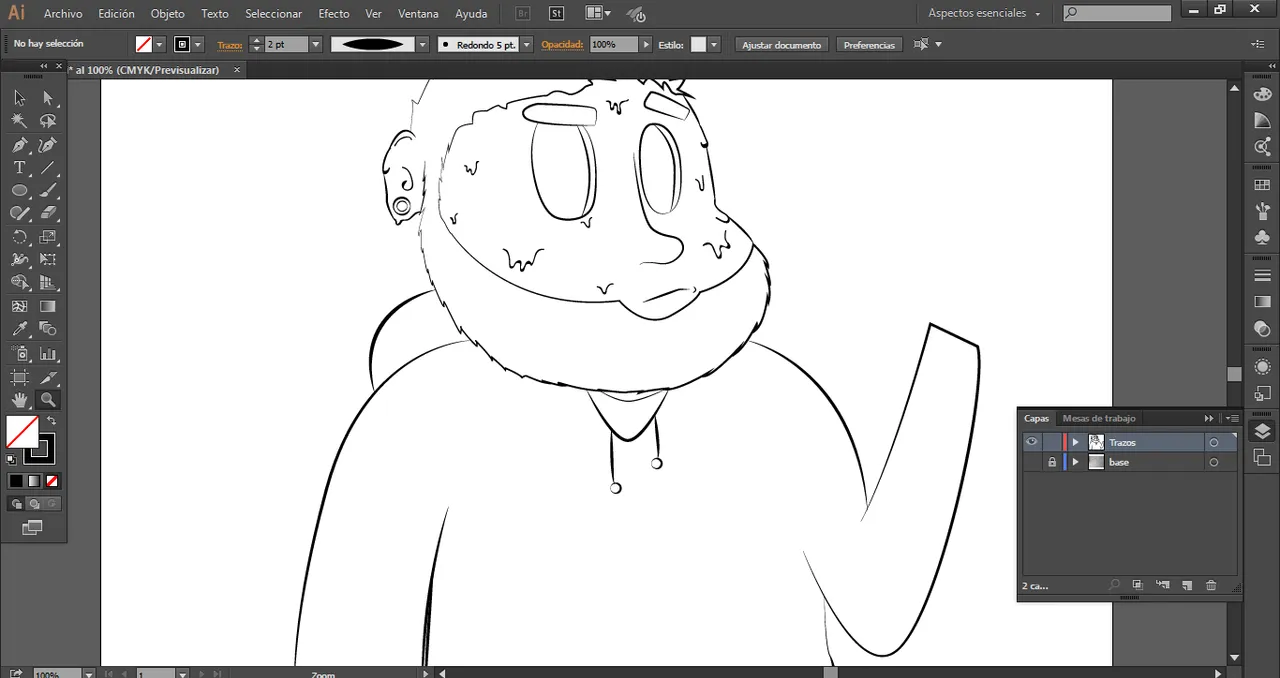Open Preferencias from control bar
Viewport: 1280px width, 678px height.
pos(869,45)
